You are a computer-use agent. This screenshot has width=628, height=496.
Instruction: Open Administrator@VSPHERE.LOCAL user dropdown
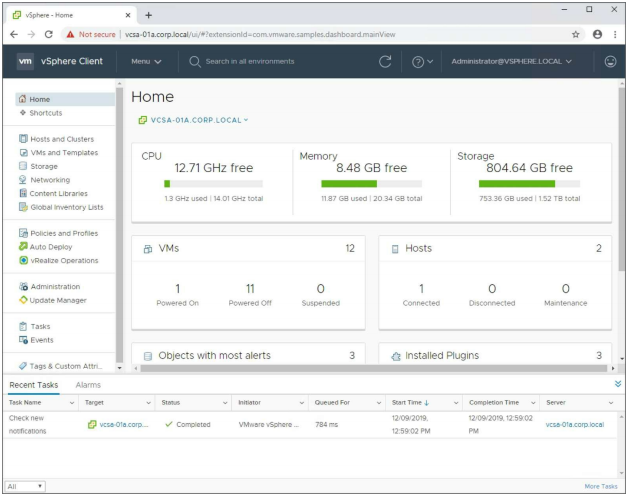[x=511, y=61]
